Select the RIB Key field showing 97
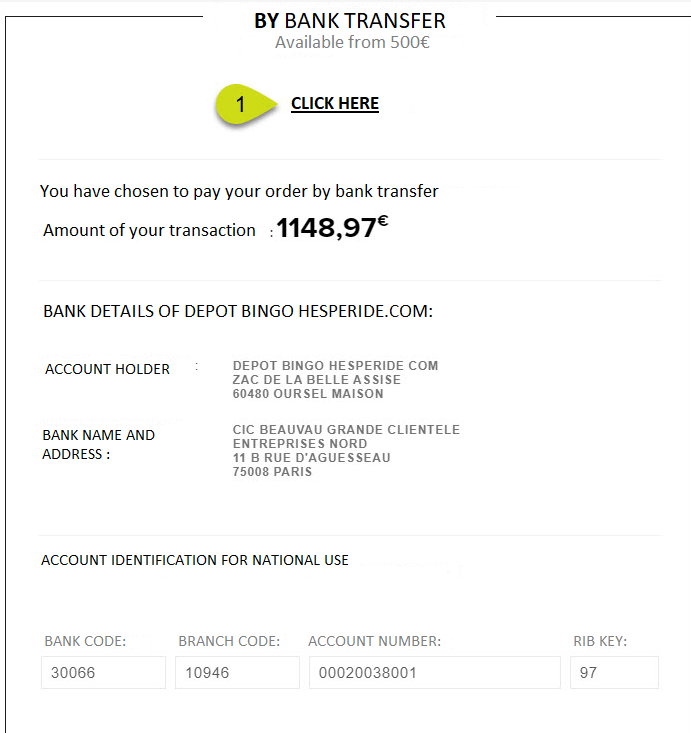Viewport: 691px width, 733px height. [x=614, y=672]
